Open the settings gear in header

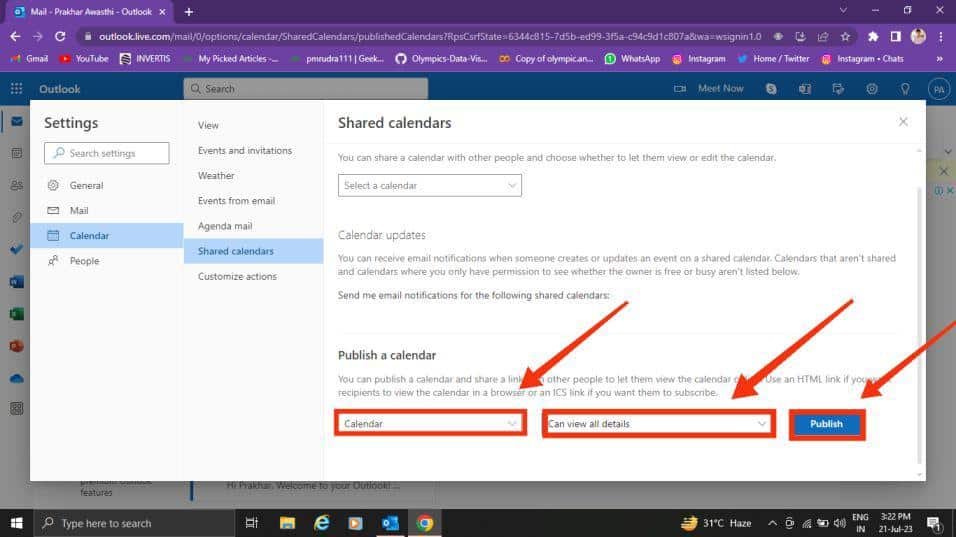[872, 89]
